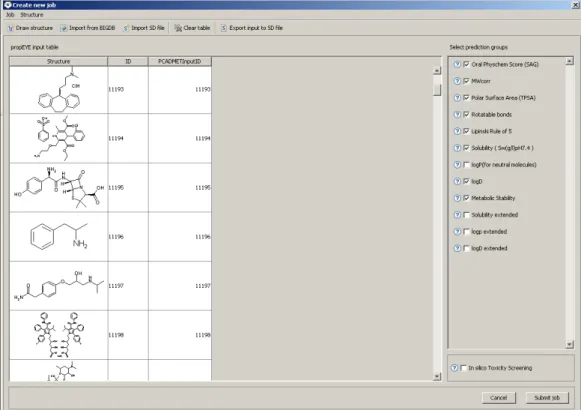Screen dimensions: 581x410
Task: Click help icon for logP neutral molecules
Action: pos(457,164)
